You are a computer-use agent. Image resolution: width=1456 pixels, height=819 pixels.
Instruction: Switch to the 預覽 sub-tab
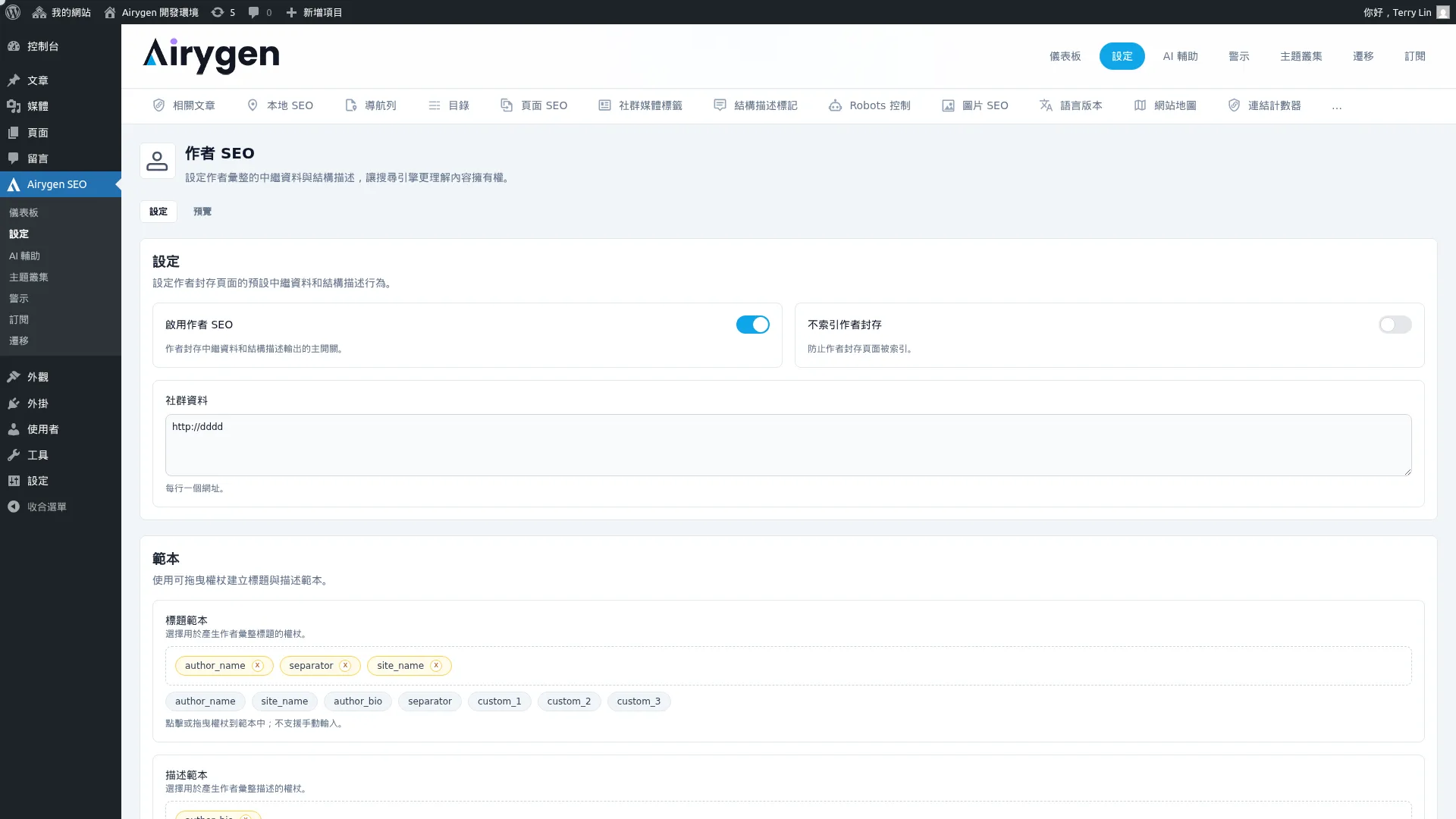(202, 212)
